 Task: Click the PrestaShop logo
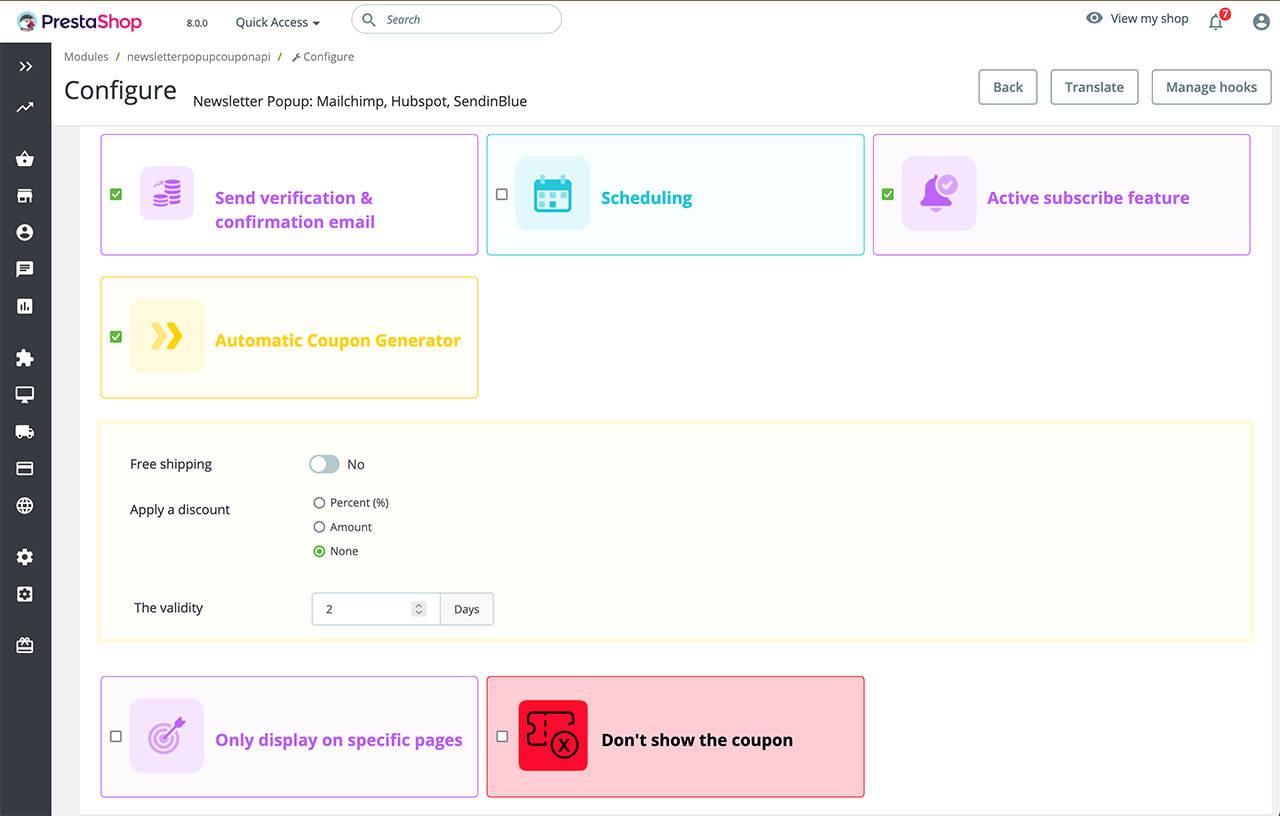point(79,21)
